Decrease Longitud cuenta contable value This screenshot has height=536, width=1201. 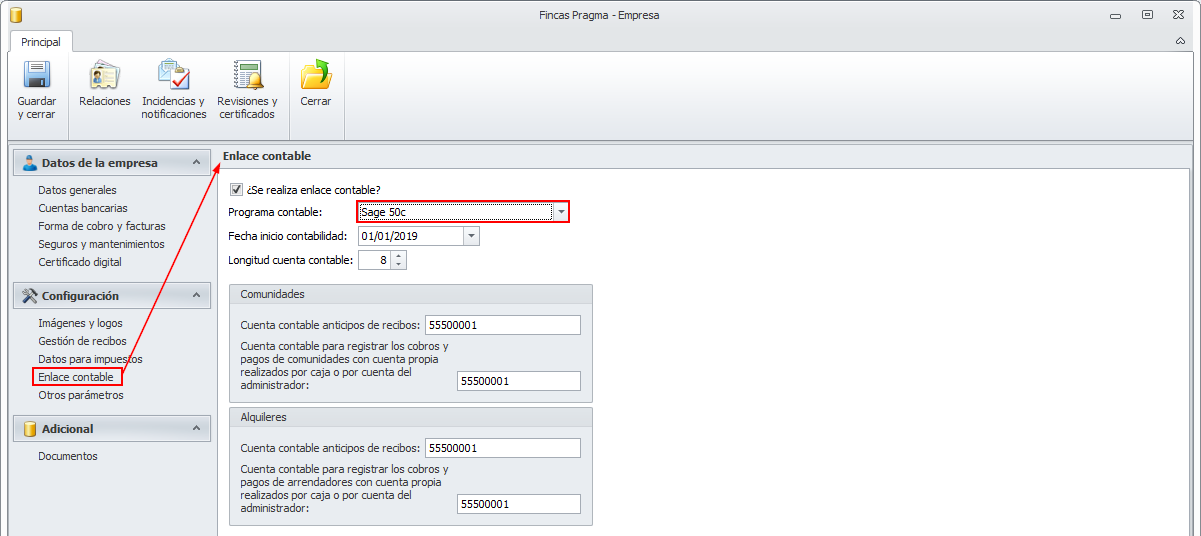pyautogui.click(x=399, y=265)
